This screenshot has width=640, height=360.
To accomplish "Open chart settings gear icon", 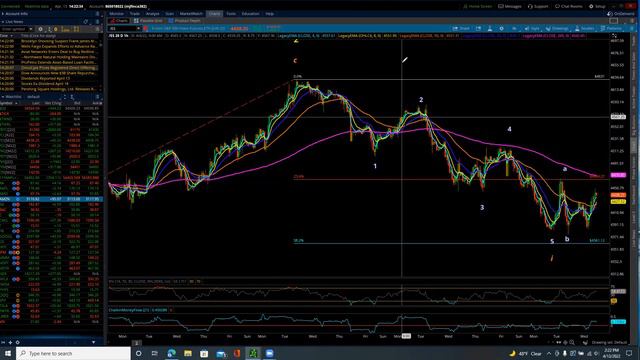I will pyautogui.click(x=502, y=29).
